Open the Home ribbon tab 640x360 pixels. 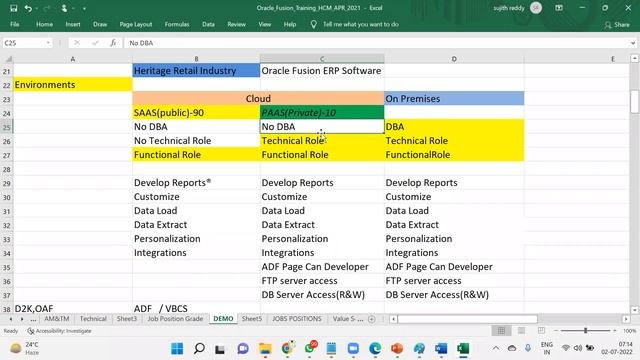pos(44,24)
